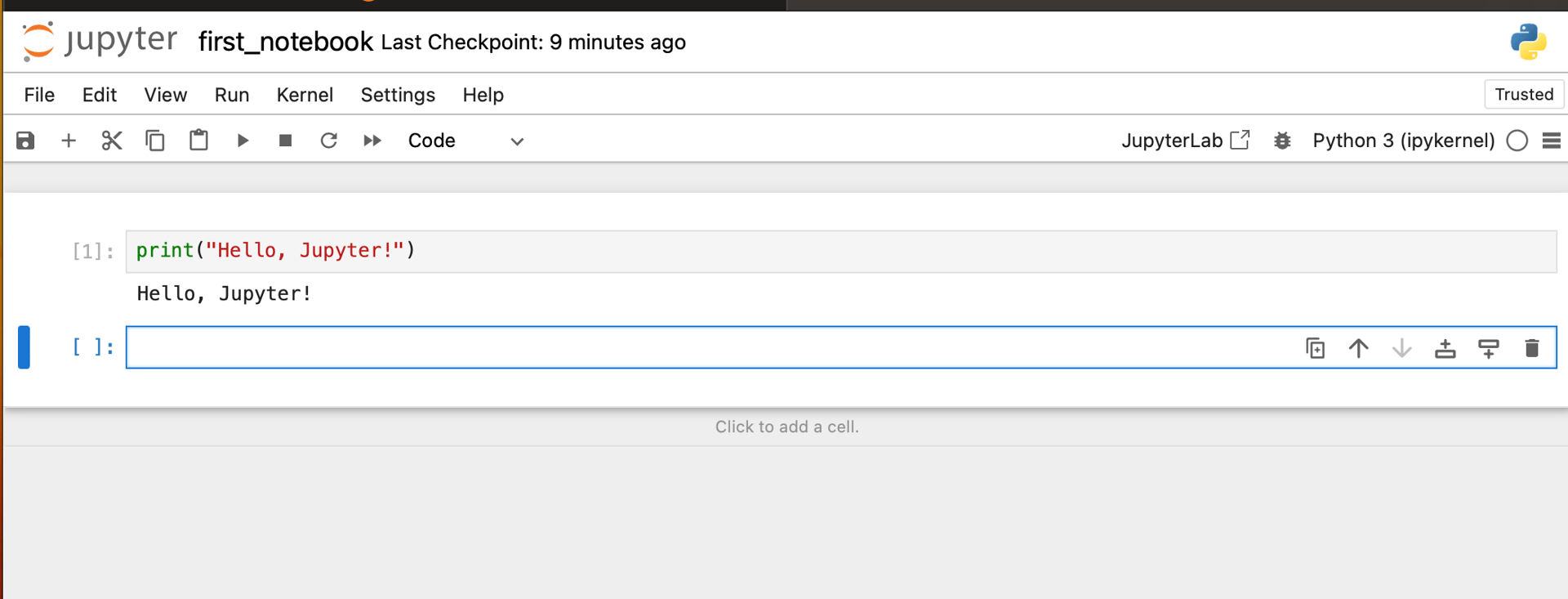The width and height of the screenshot is (1568, 599).
Task: Click the Python 3 (ipykernel) kernel name
Action: [x=1403, y=141]
